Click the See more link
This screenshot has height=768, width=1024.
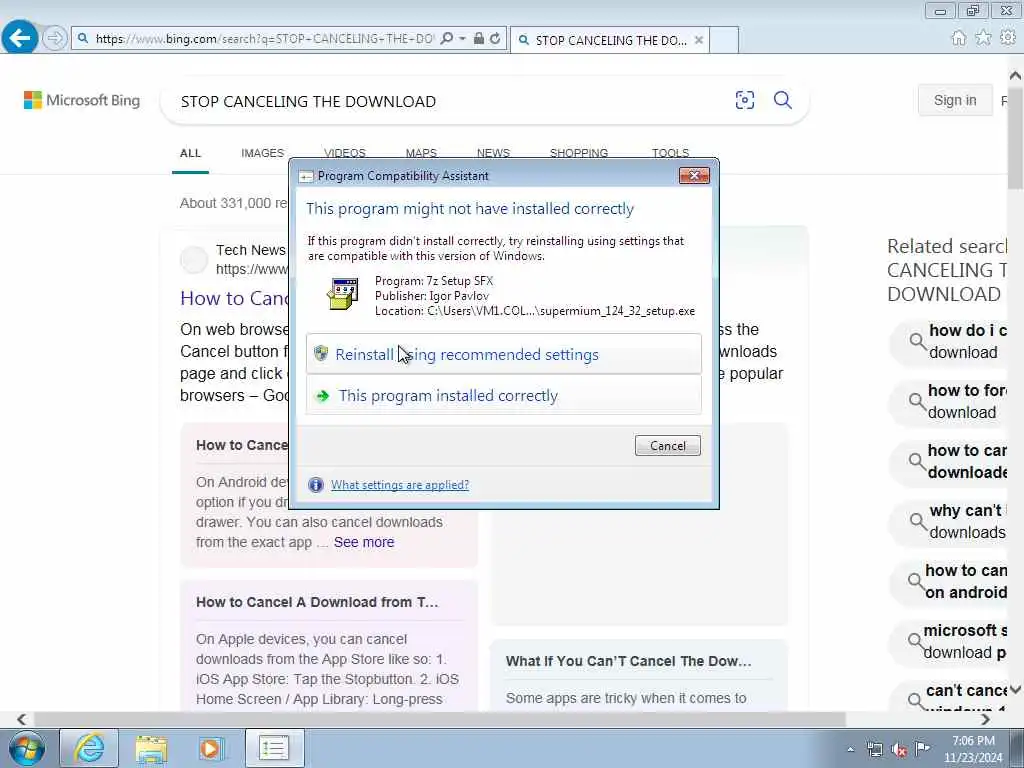tap(364, 542)
